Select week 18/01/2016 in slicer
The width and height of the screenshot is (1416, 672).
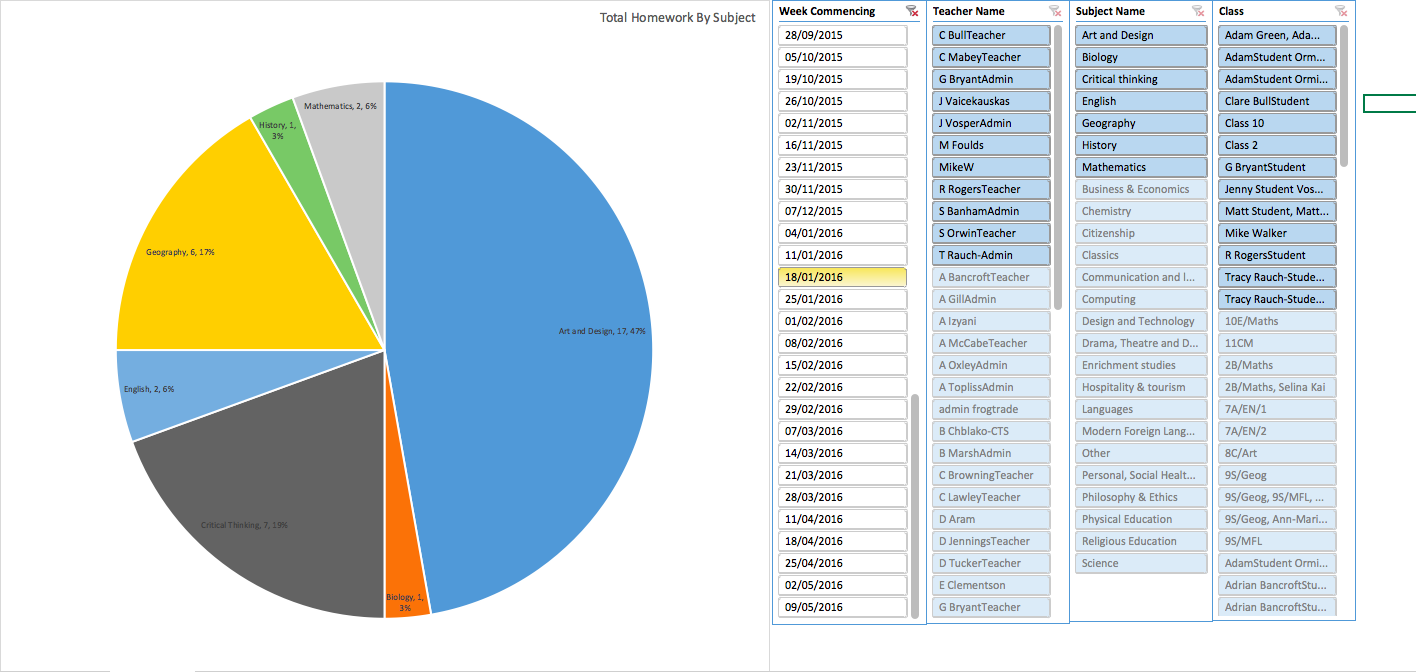point(842,277)
